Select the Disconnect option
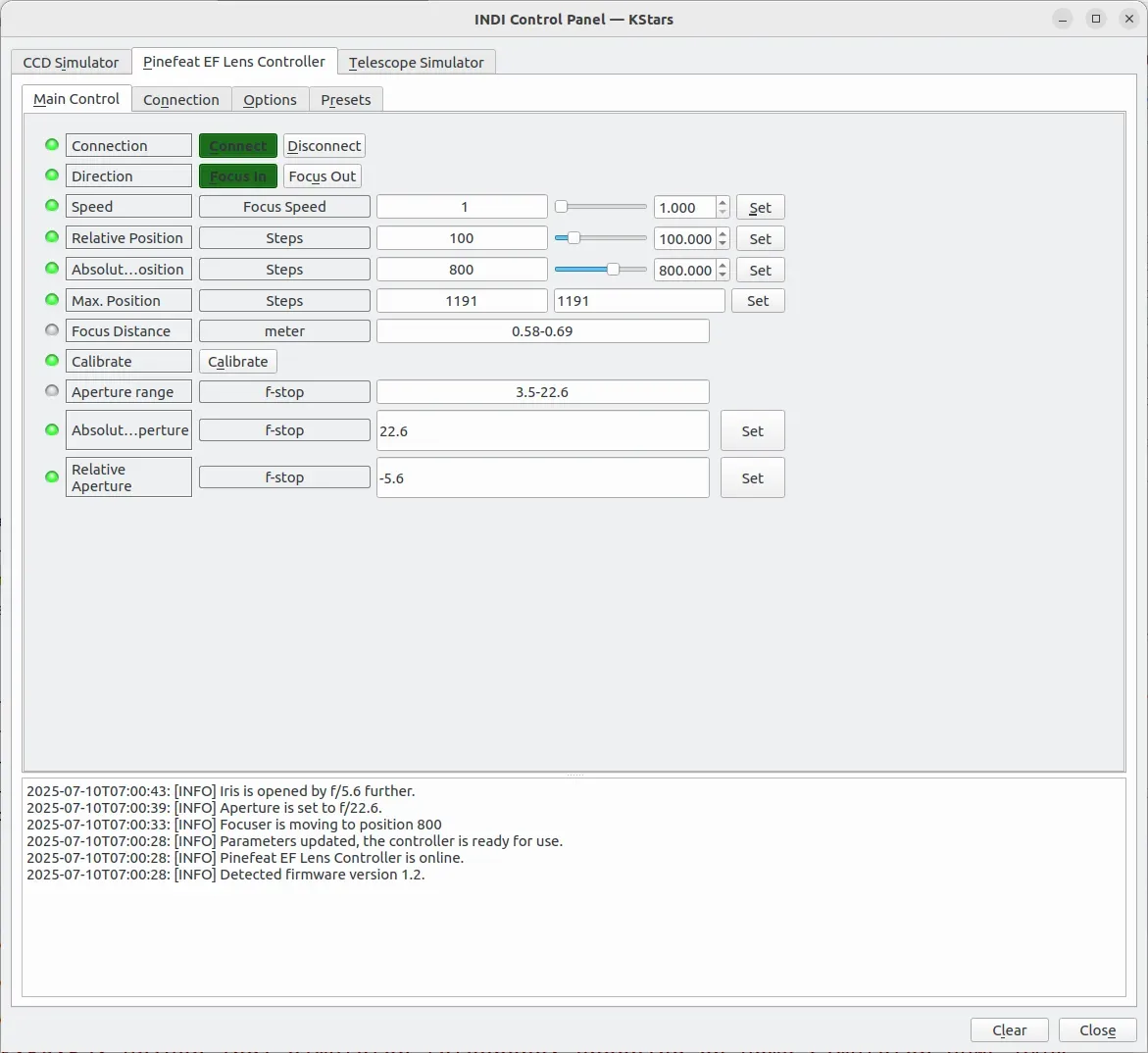This screenshot has width=1148, height=1053. (x=324, y=146)
